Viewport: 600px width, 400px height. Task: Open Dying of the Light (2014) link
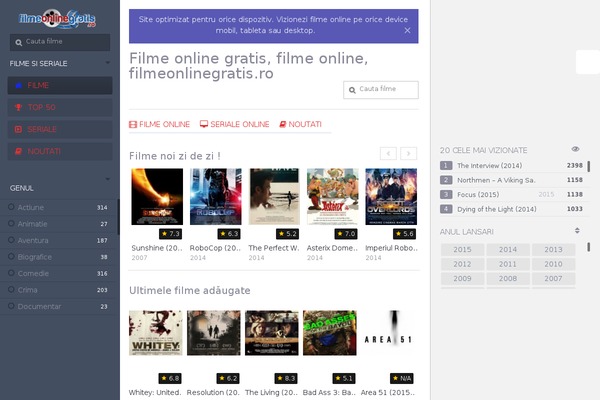[x=497, y=209]
